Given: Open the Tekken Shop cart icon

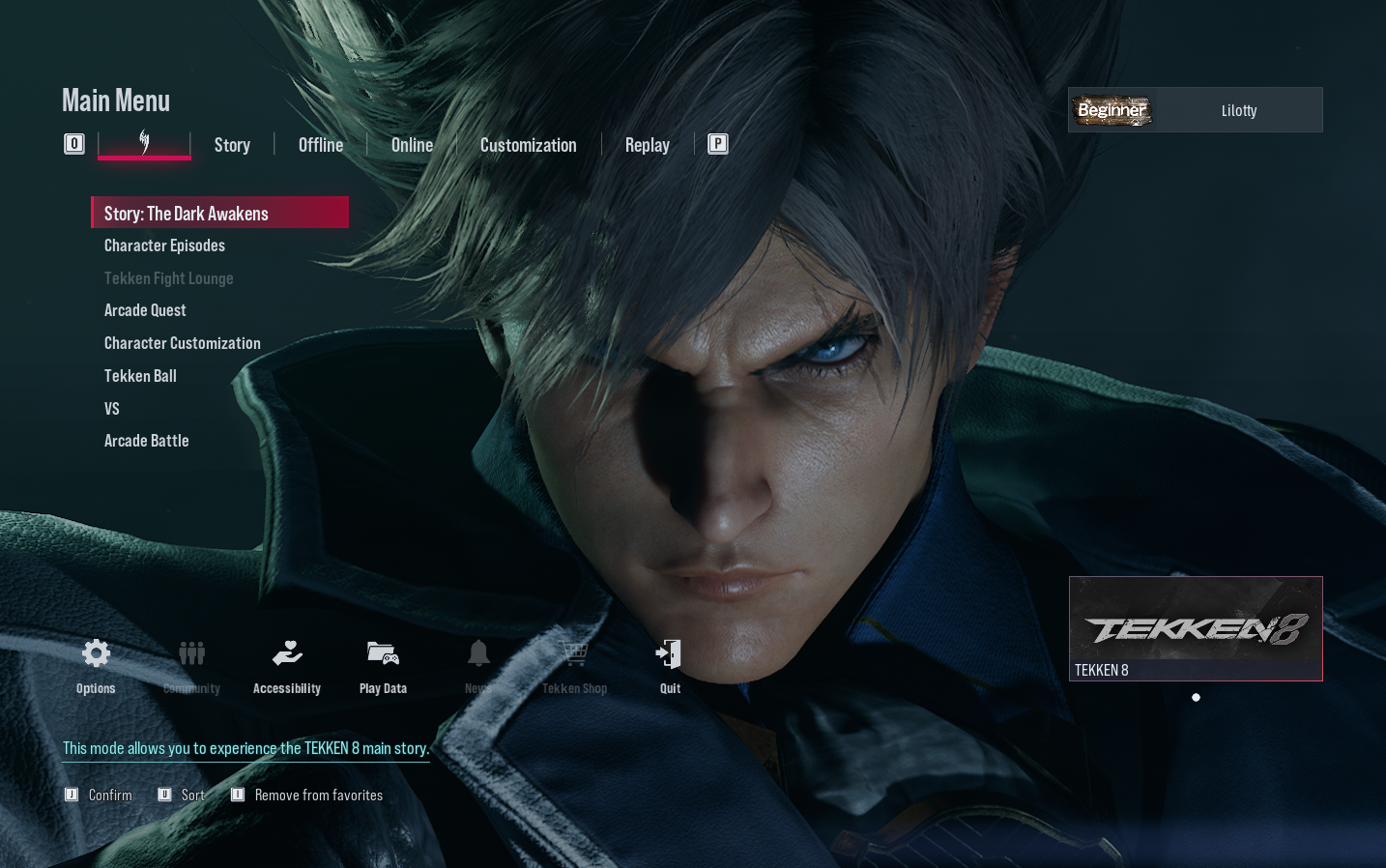Looking at the screenshot, I should [x=574, y=654].
